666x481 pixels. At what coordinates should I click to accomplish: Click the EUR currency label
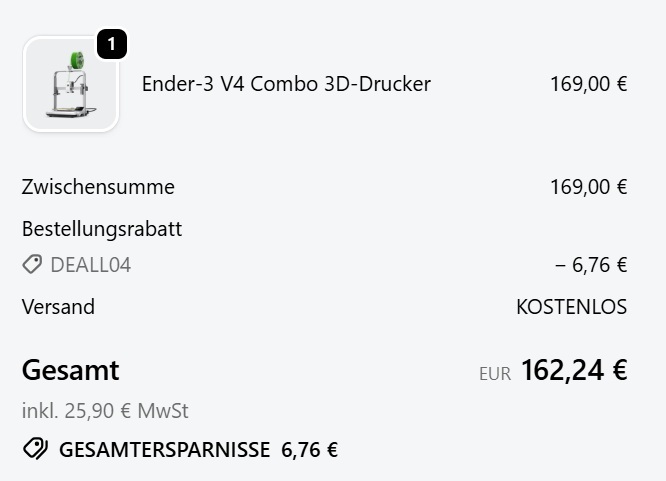click(x=494, y=374)
